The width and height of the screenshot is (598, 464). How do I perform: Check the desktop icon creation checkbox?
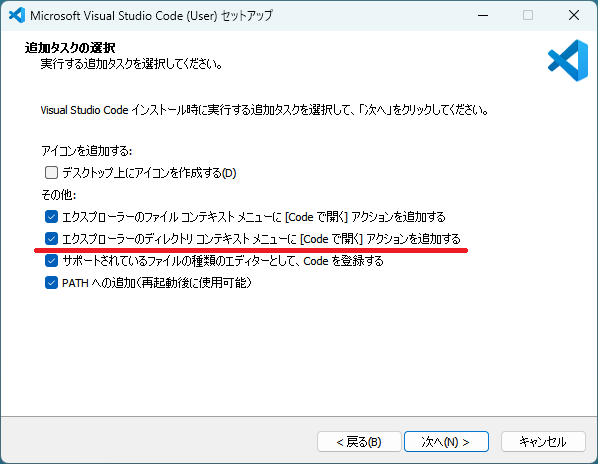point(51,173)
